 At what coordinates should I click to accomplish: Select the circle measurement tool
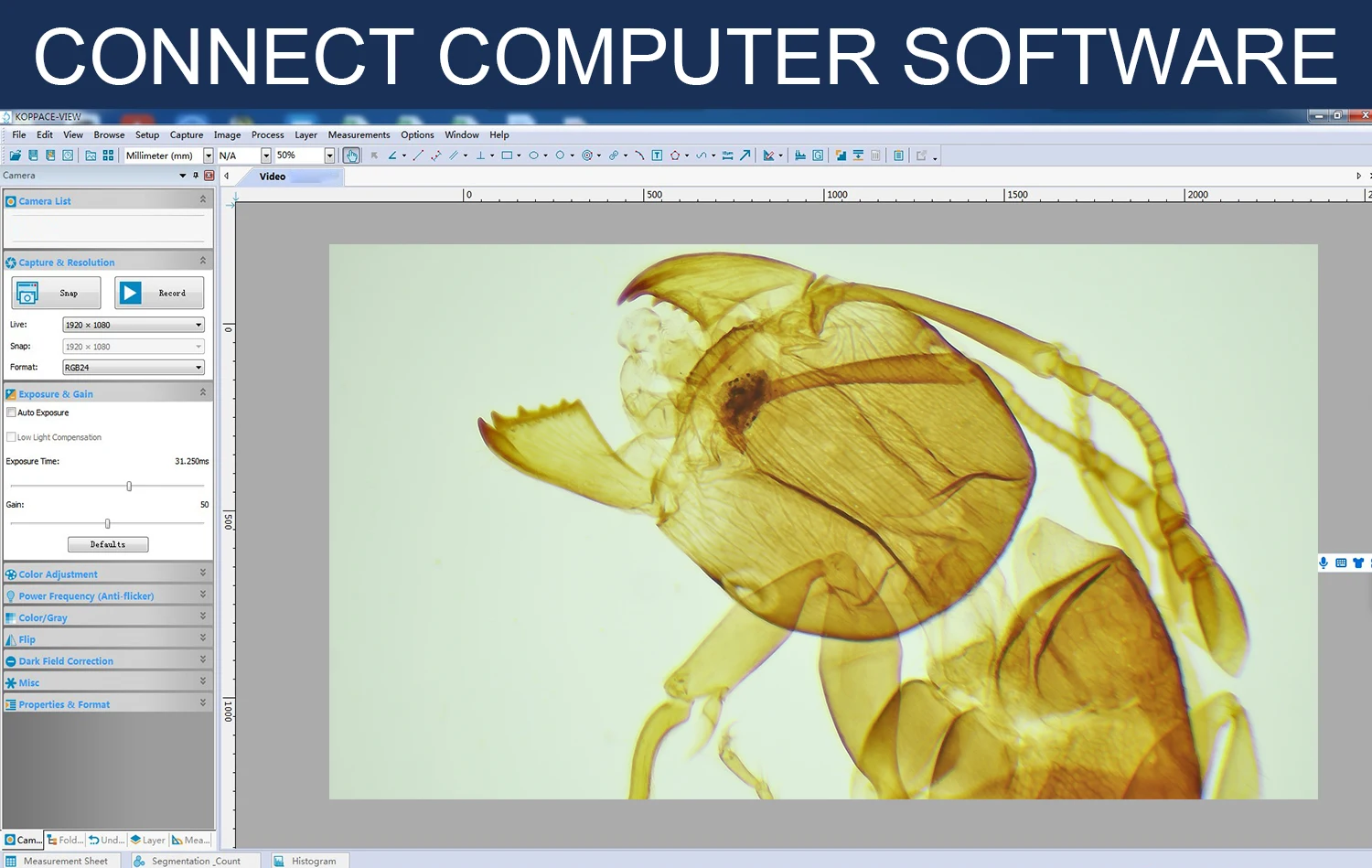pos(560,155)
